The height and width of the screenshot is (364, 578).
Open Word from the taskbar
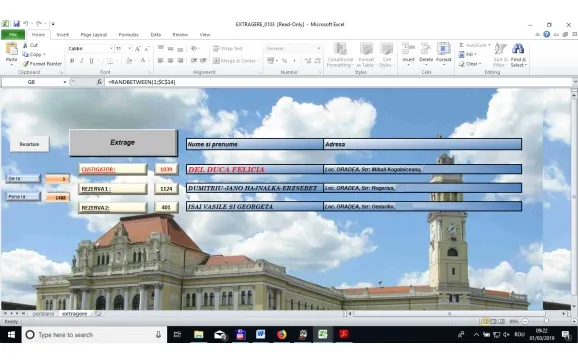coord(261,334)
